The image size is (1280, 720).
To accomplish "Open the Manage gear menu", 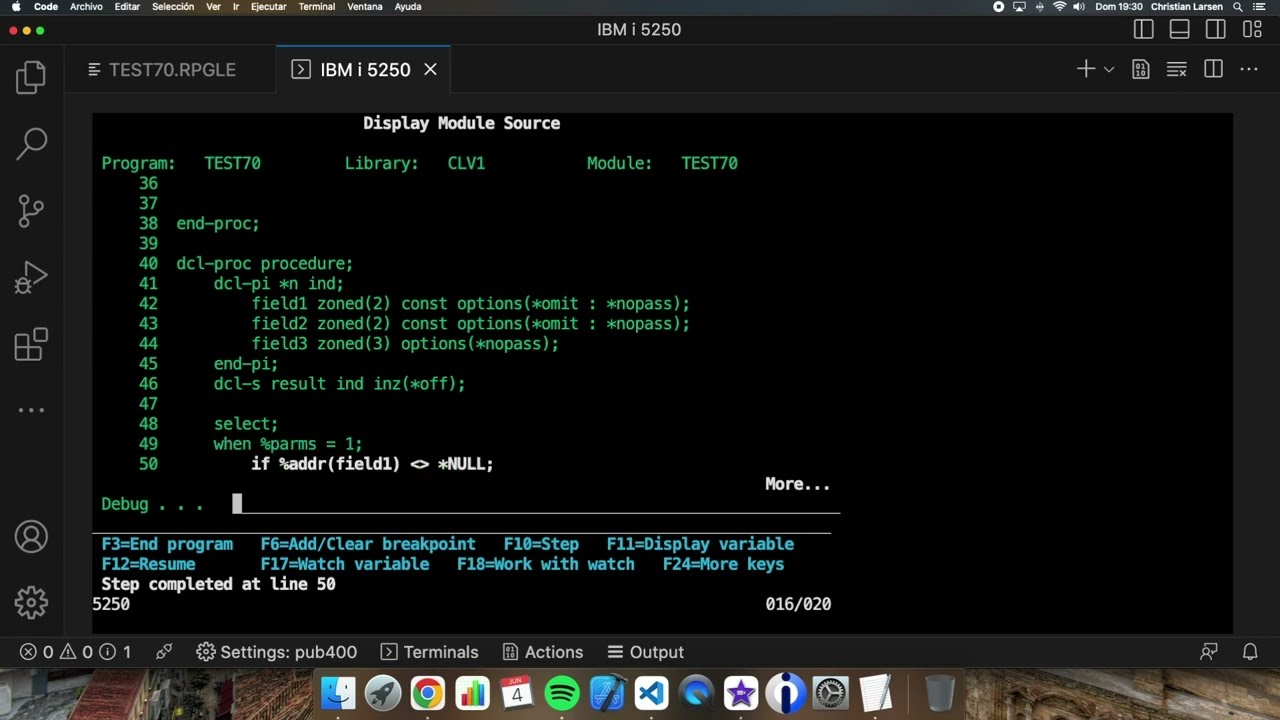I will click(31, 603).
